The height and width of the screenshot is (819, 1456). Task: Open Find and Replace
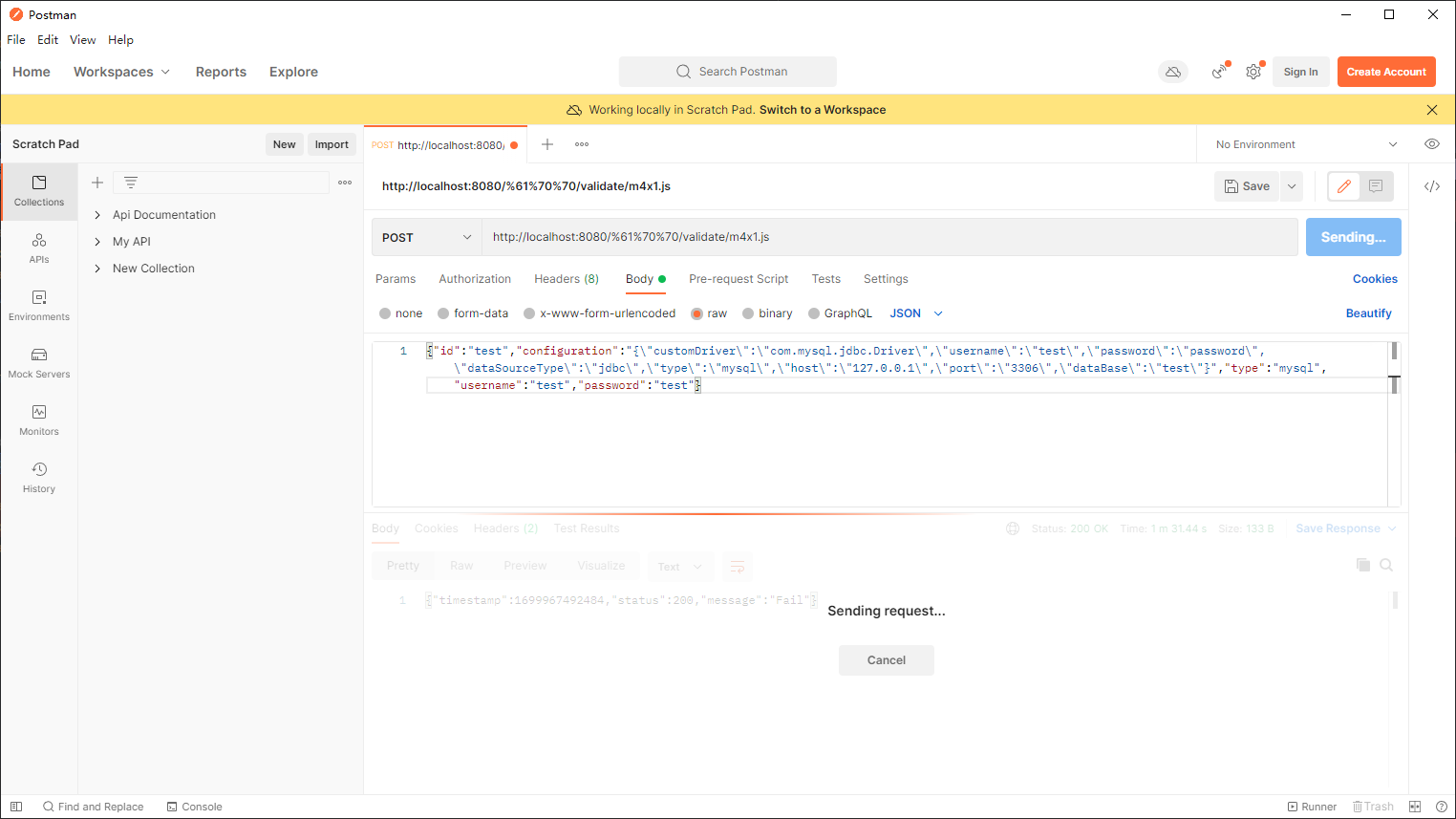coord(93,807)
